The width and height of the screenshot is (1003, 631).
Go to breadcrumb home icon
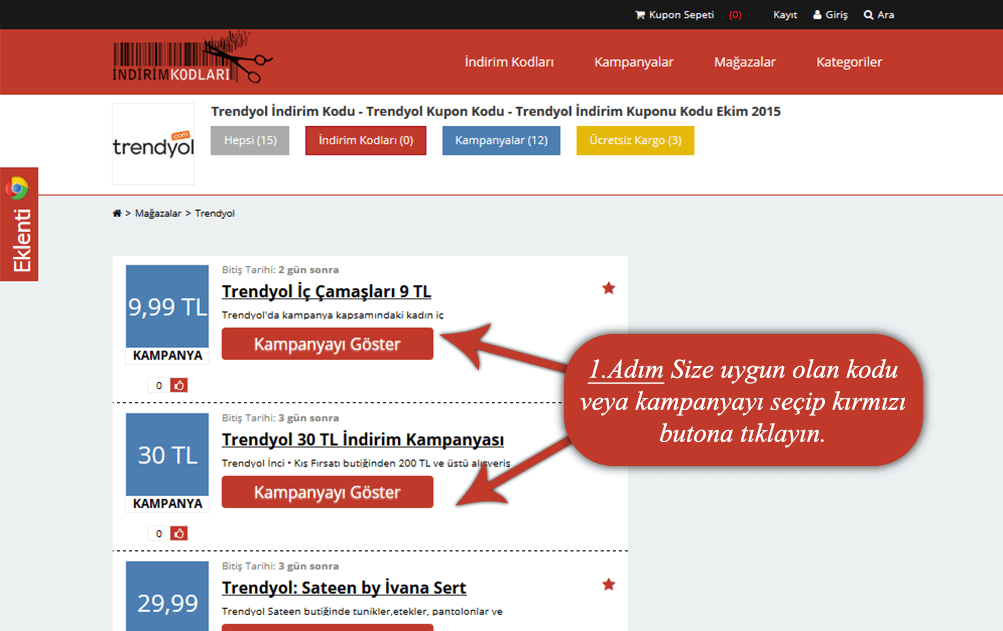tap(116, 213)
